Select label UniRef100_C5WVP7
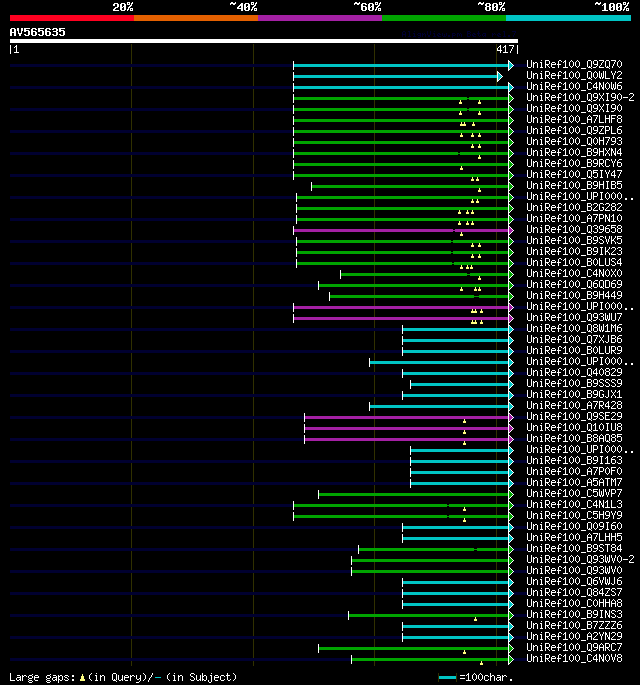 [x=574, y=493]
